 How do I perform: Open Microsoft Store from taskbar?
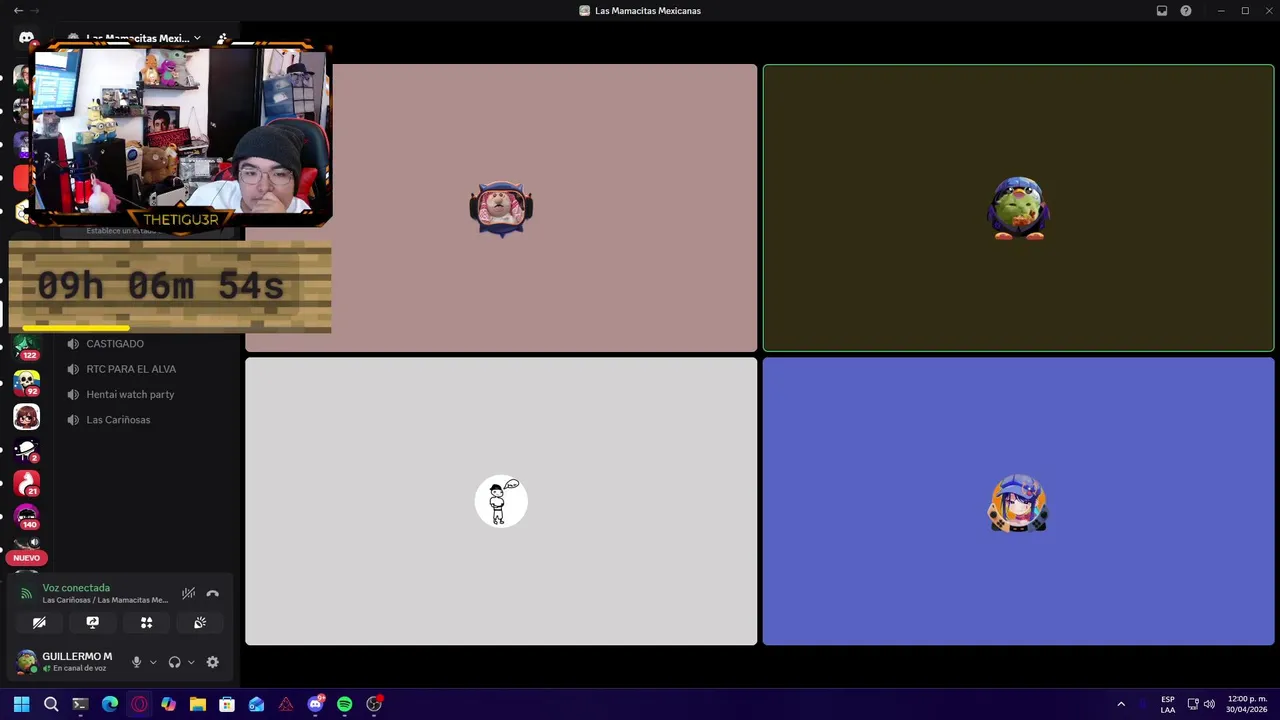(227, 704)
